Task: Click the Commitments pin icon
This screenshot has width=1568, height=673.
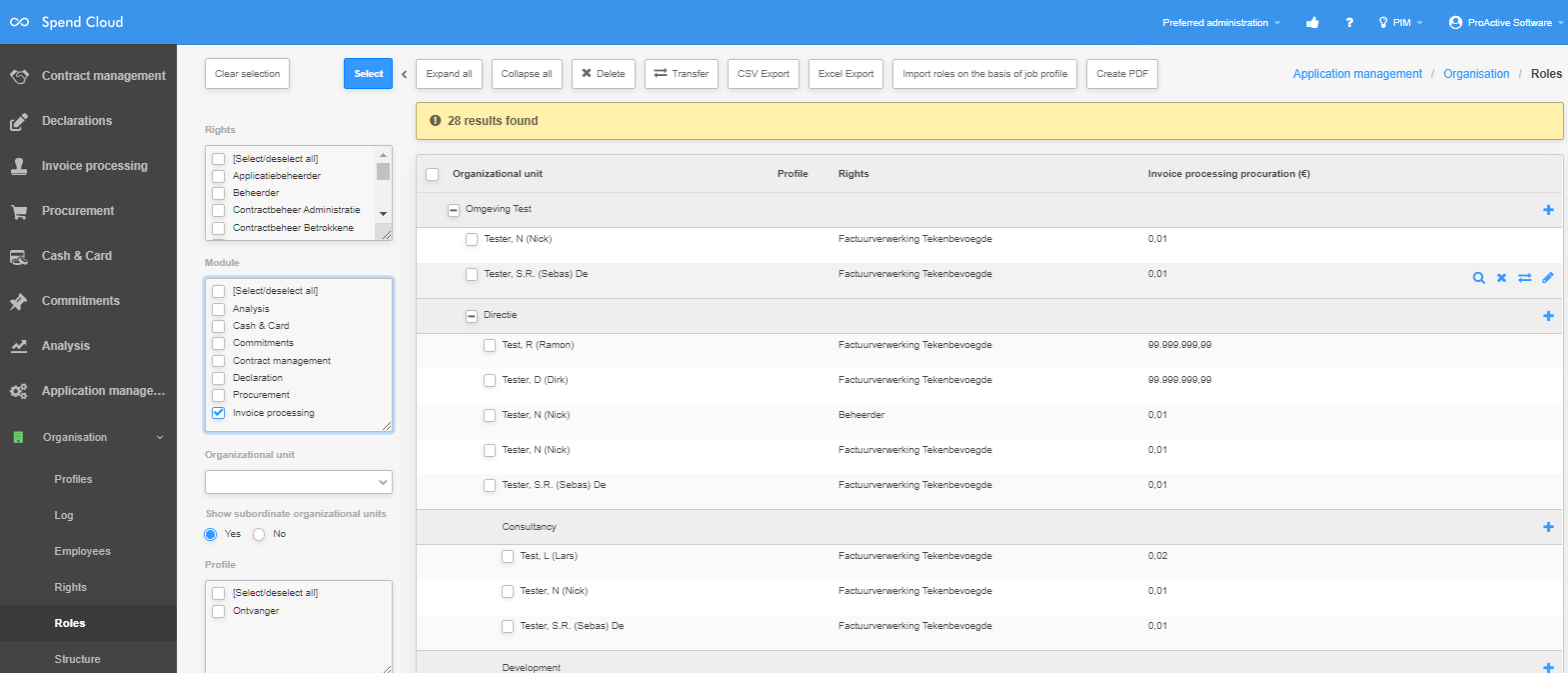Action: click(19, 301)
